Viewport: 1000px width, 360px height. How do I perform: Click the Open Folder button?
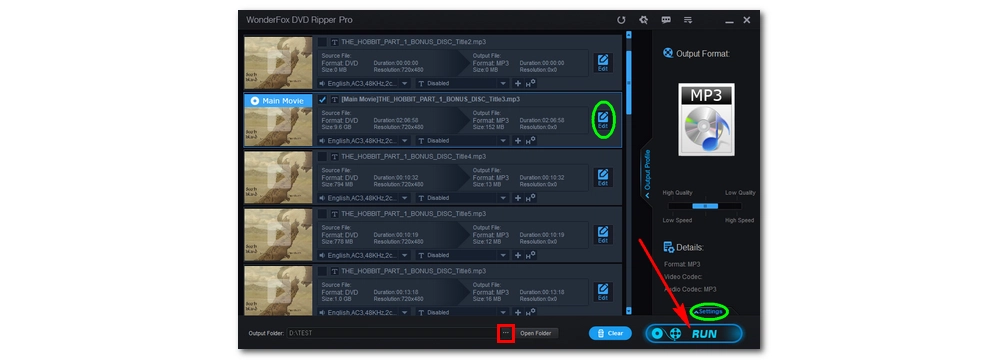(535, 333)
